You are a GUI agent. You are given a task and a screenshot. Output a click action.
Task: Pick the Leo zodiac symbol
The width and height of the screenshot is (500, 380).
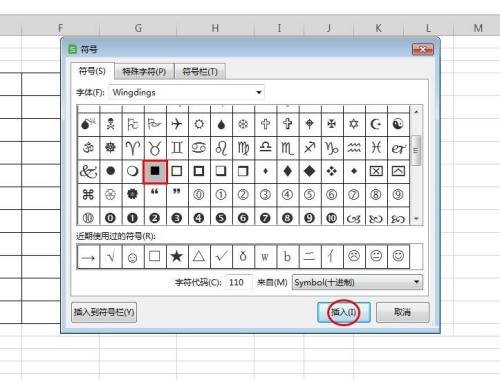coord(221,148)
